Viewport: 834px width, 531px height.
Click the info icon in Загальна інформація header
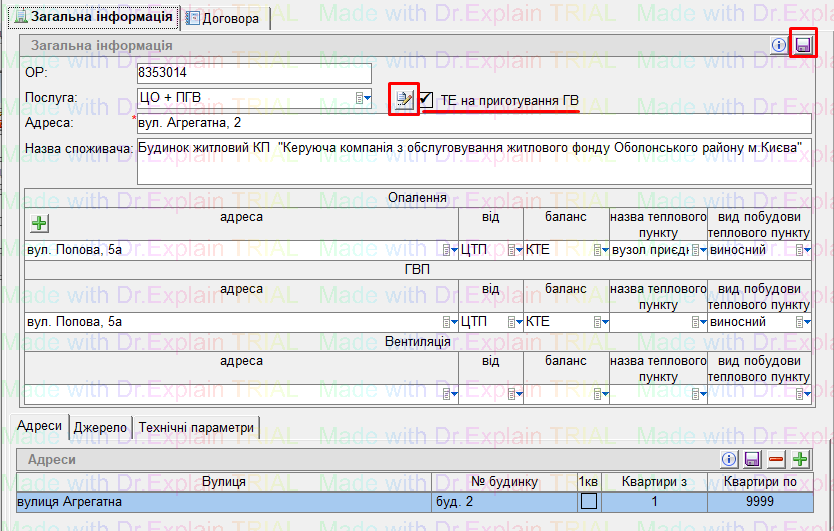pyautogui.click(x=780, y=45)
